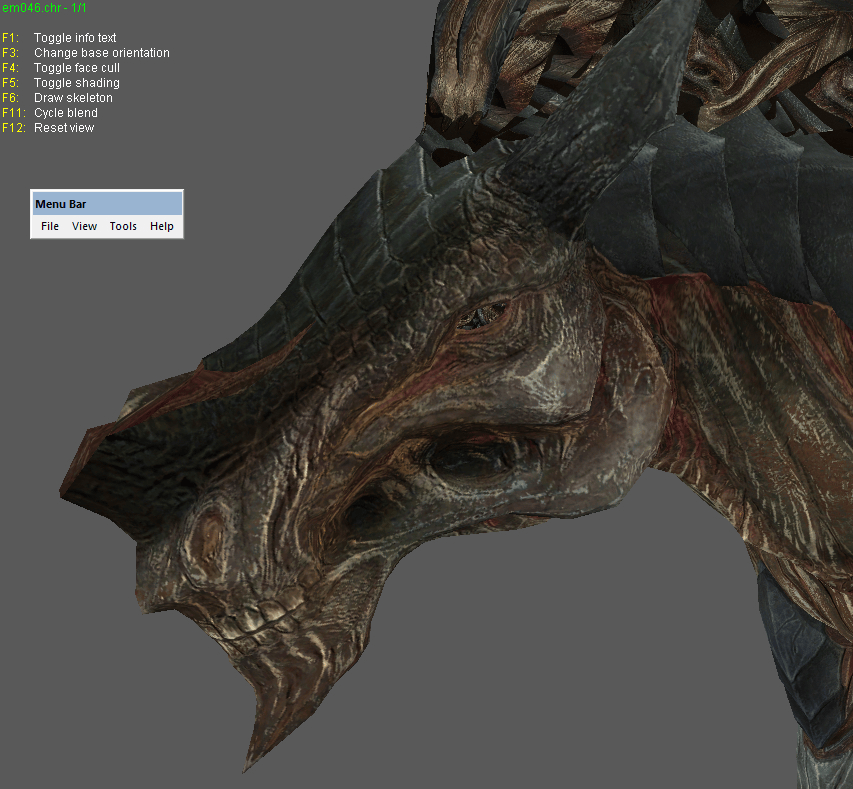This screenshot has height=789, width=853.
Task: Click the 'Change base orientation' hint text
Action: click(102, 53)
